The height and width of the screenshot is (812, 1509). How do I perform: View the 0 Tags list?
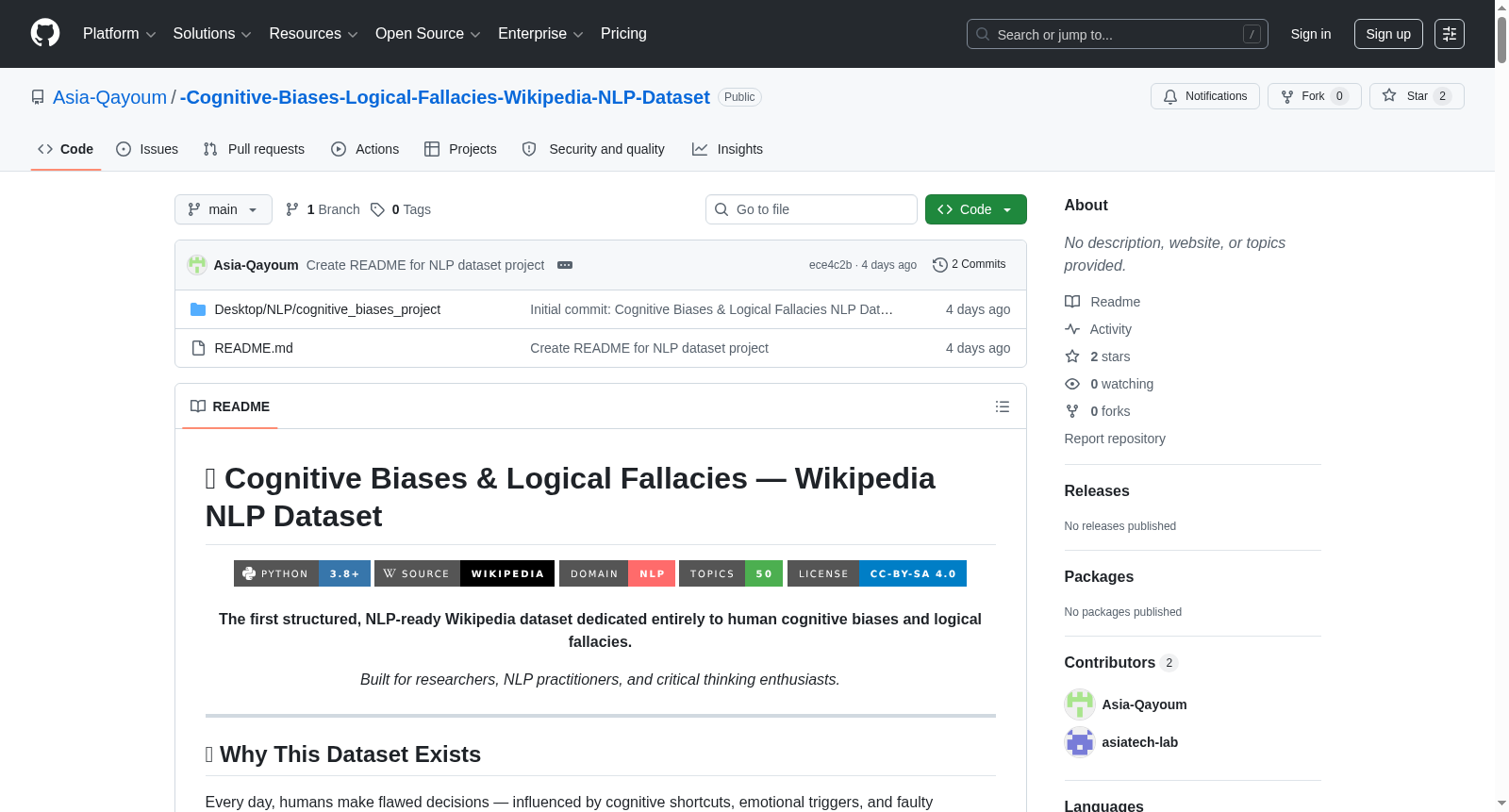coord(401,209)
